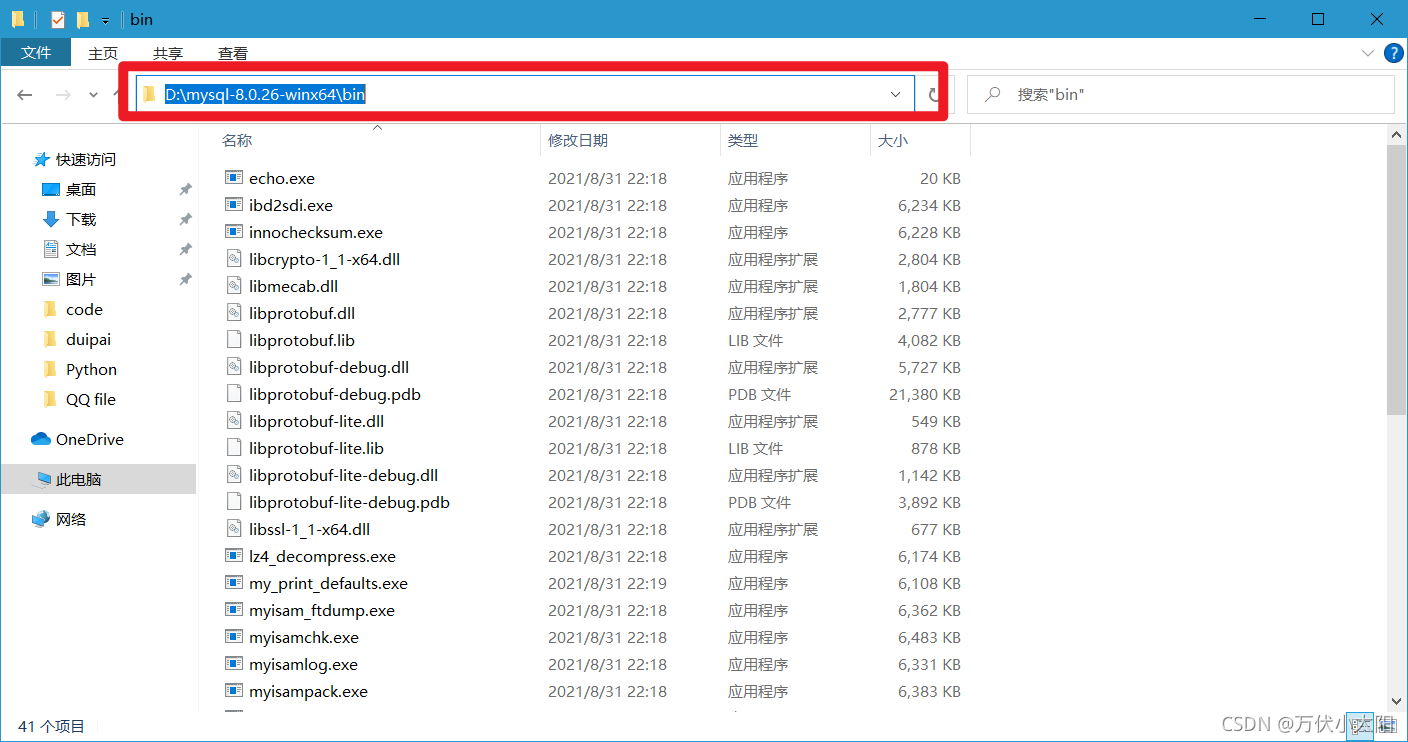Select libprotobuf-lite-debug.pdb file name
Image resolution: width=1408 pixels, height=742 pixels.
[349, 502]
